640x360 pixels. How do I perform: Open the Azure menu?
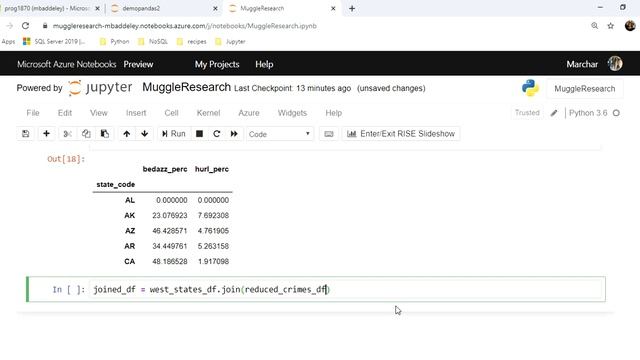coord(249,113)
